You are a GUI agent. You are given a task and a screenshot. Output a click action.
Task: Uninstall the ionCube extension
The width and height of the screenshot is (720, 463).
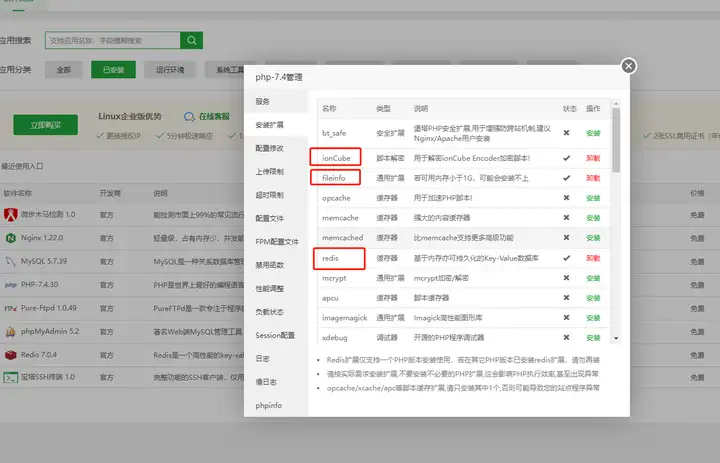click(593, 158)
